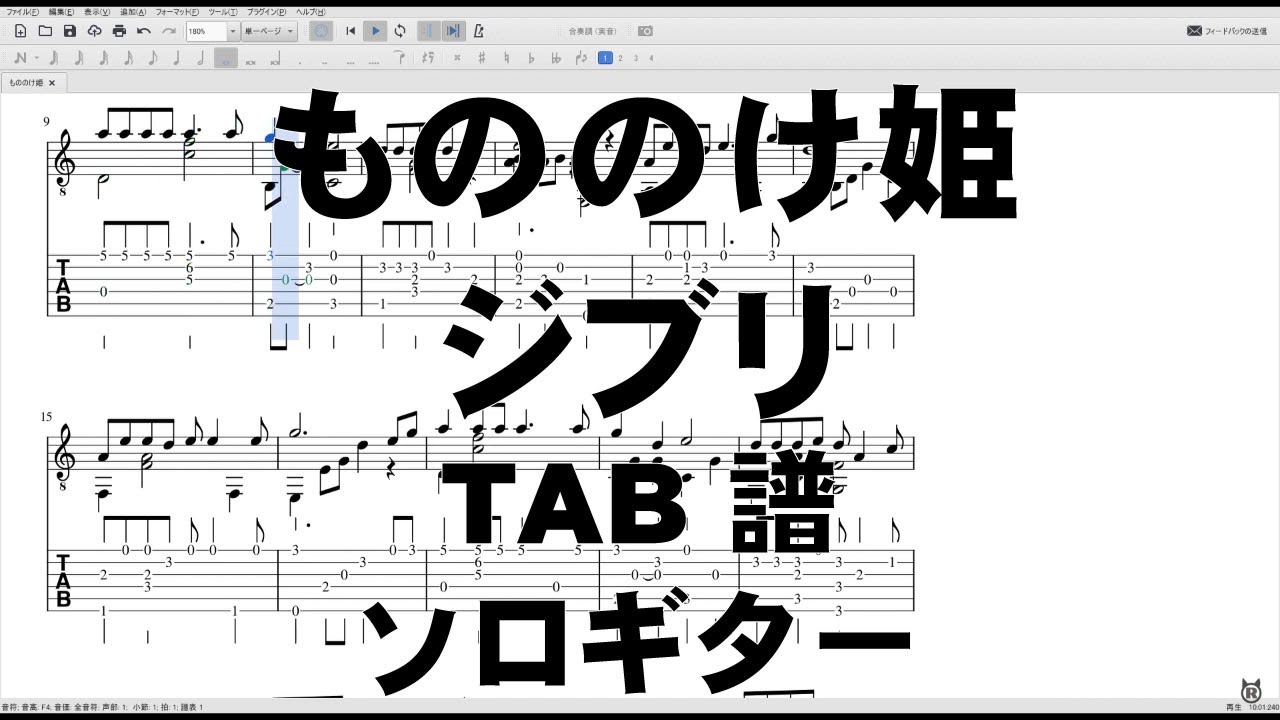Apply double flat accidental
Screen dimensions: 1280x720
pos(556,58)
